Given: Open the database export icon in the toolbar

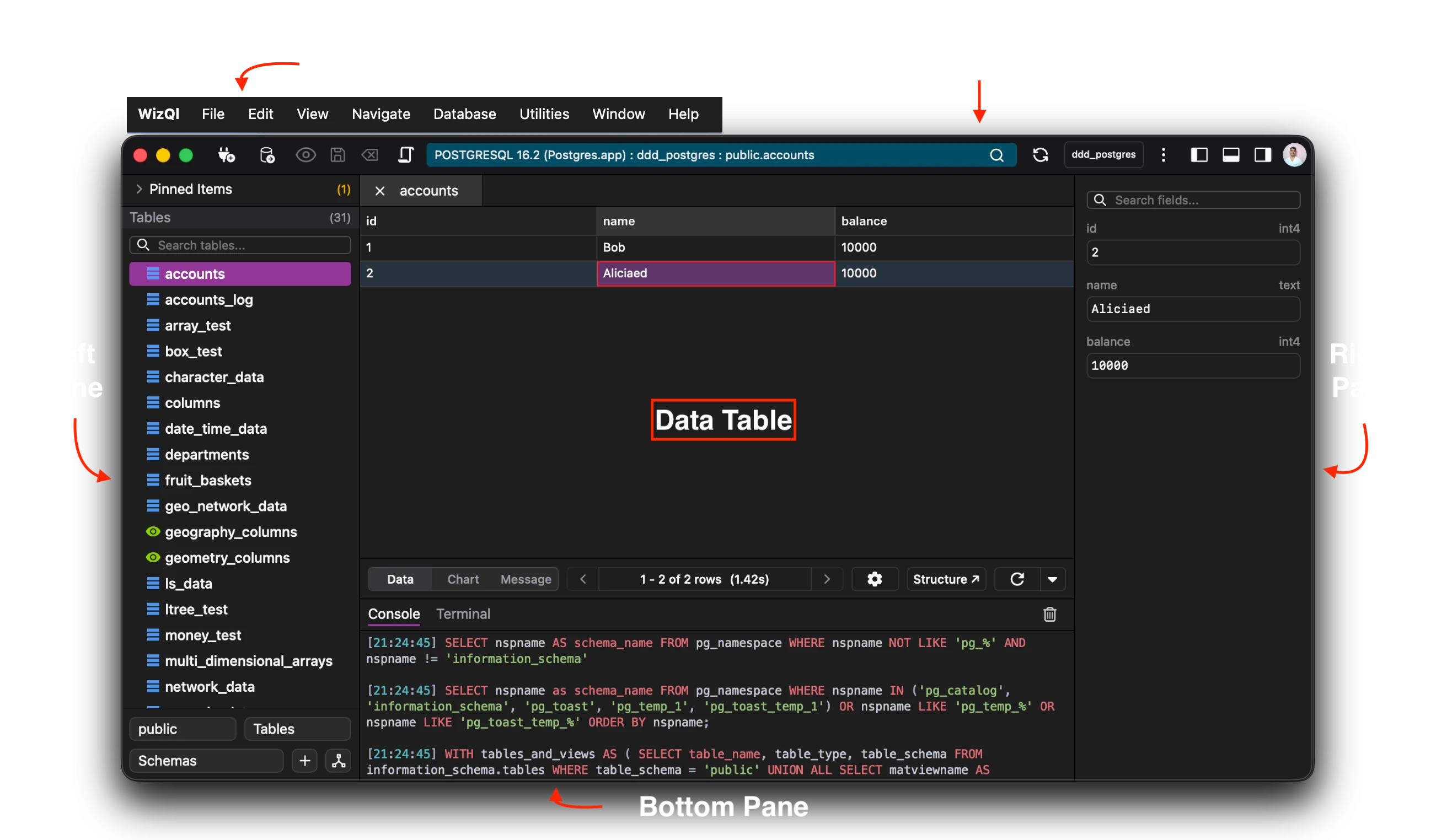Looking at the screenshot, I should [267, 155].
